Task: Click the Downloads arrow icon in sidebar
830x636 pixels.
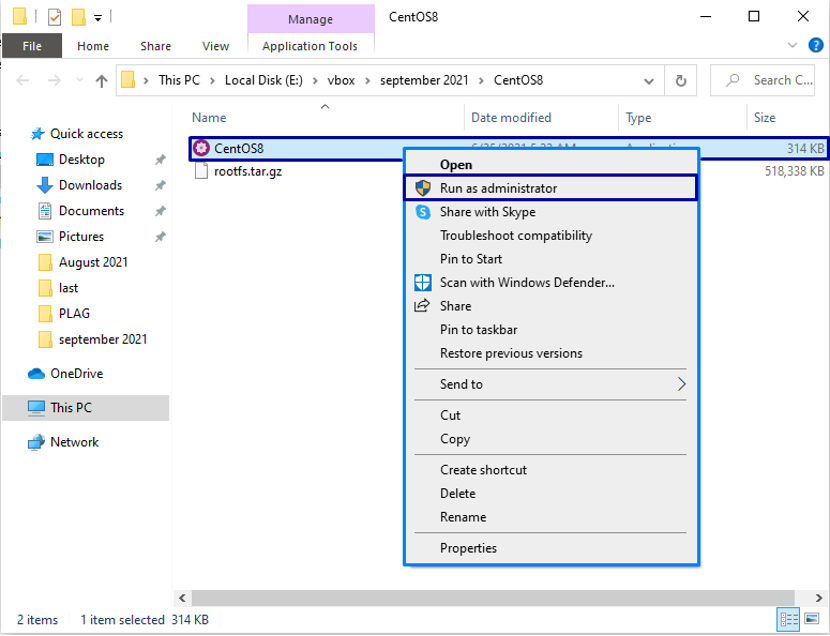Action: click(x=45, y=185)
